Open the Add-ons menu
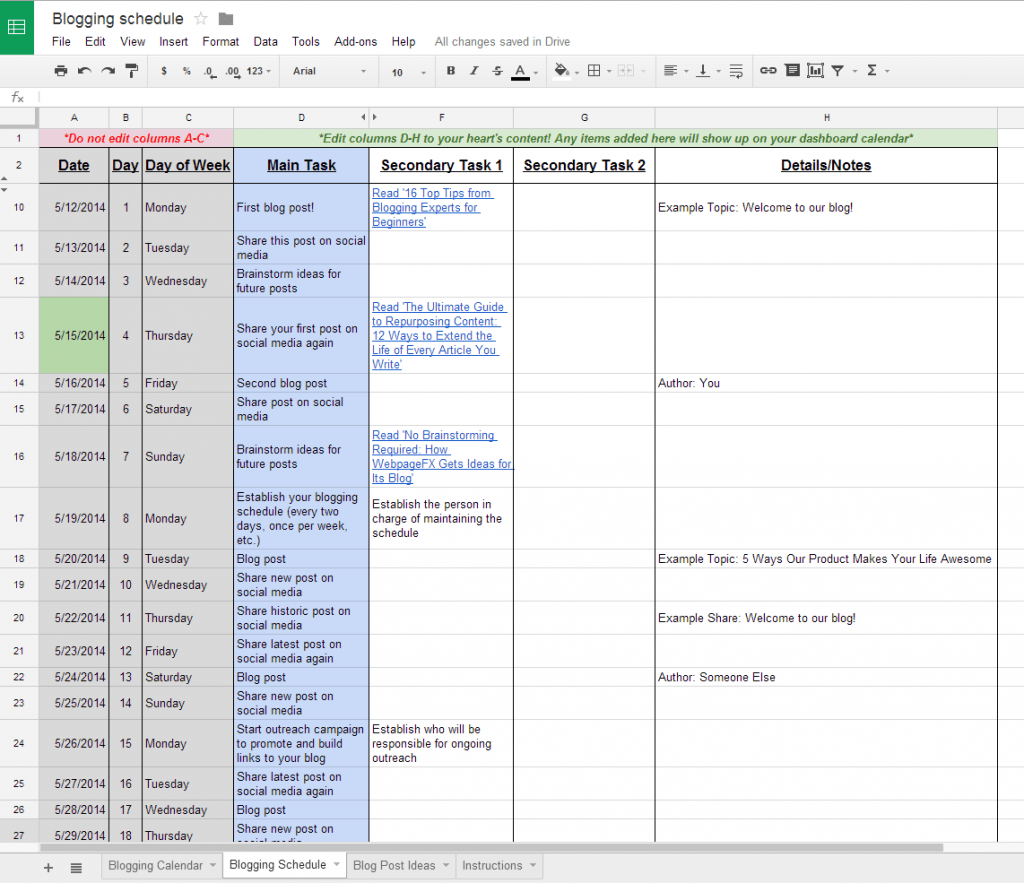The width and height of the screenshot is (1024, 883). (x=355, y=42)
